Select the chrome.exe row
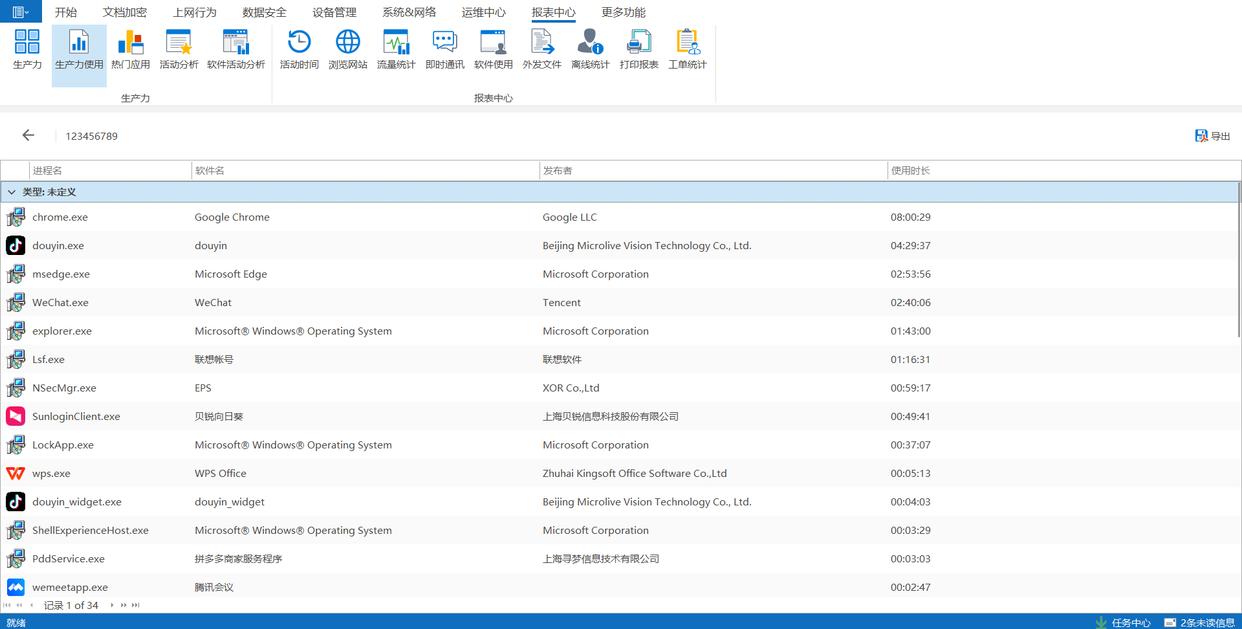The width and height of the screenshot is (1242, 629). tap(60, 217)
